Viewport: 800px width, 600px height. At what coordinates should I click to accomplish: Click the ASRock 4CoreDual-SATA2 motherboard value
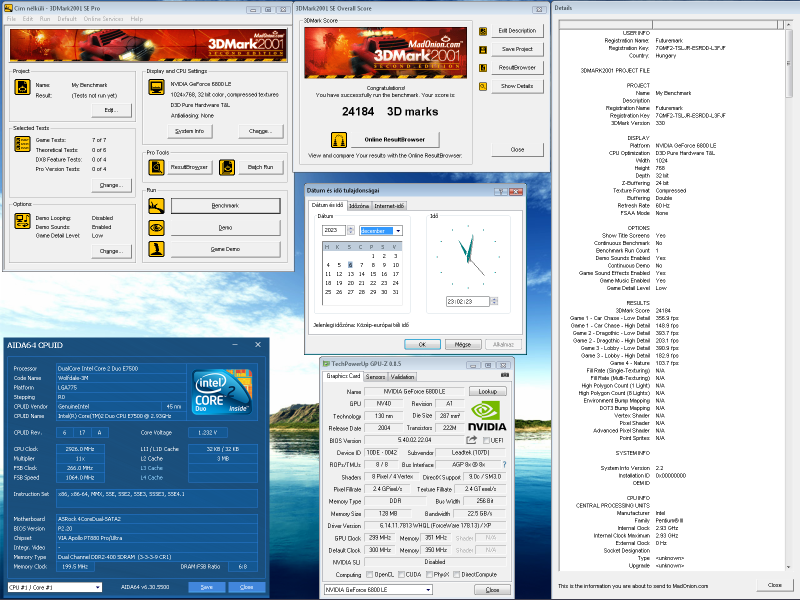pyautogui.click(x=156, y=519)
